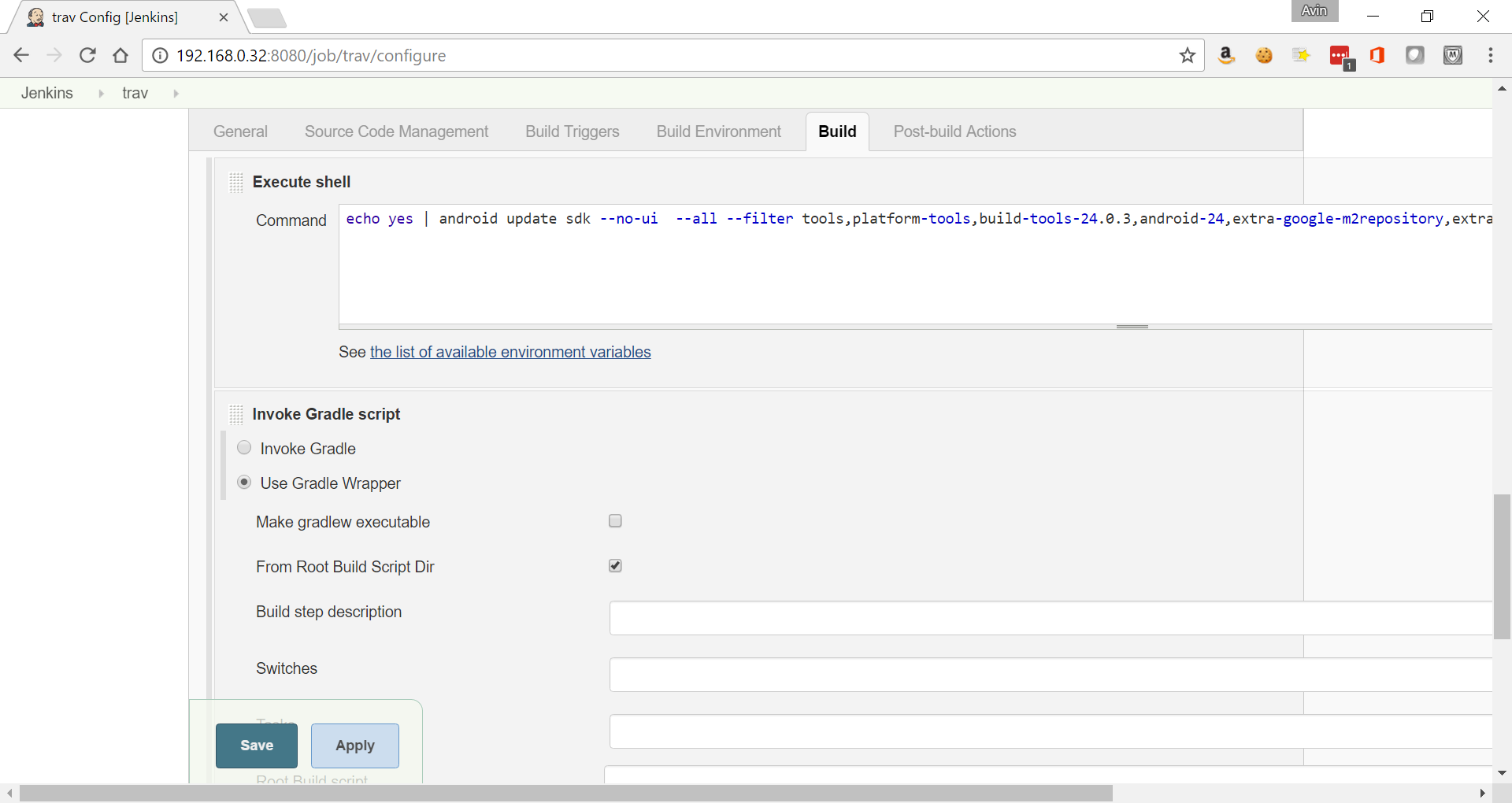This screenshot has height=803, width=1512.
Task: Switch to Source Code Management tab
Action: point(396,131)
